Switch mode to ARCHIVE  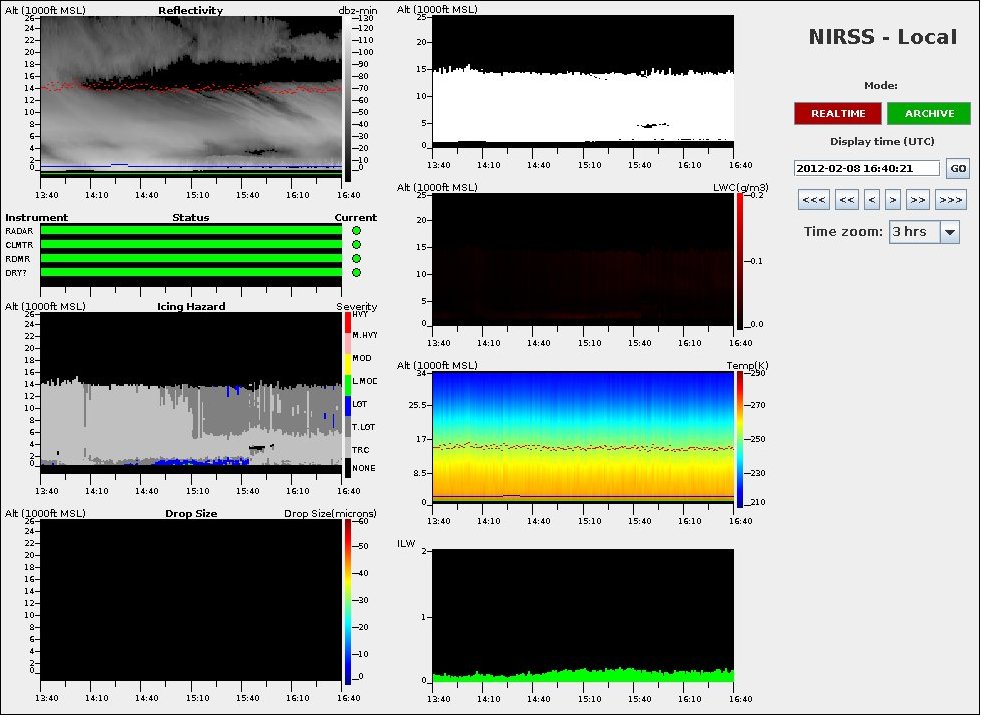[929, 113]
